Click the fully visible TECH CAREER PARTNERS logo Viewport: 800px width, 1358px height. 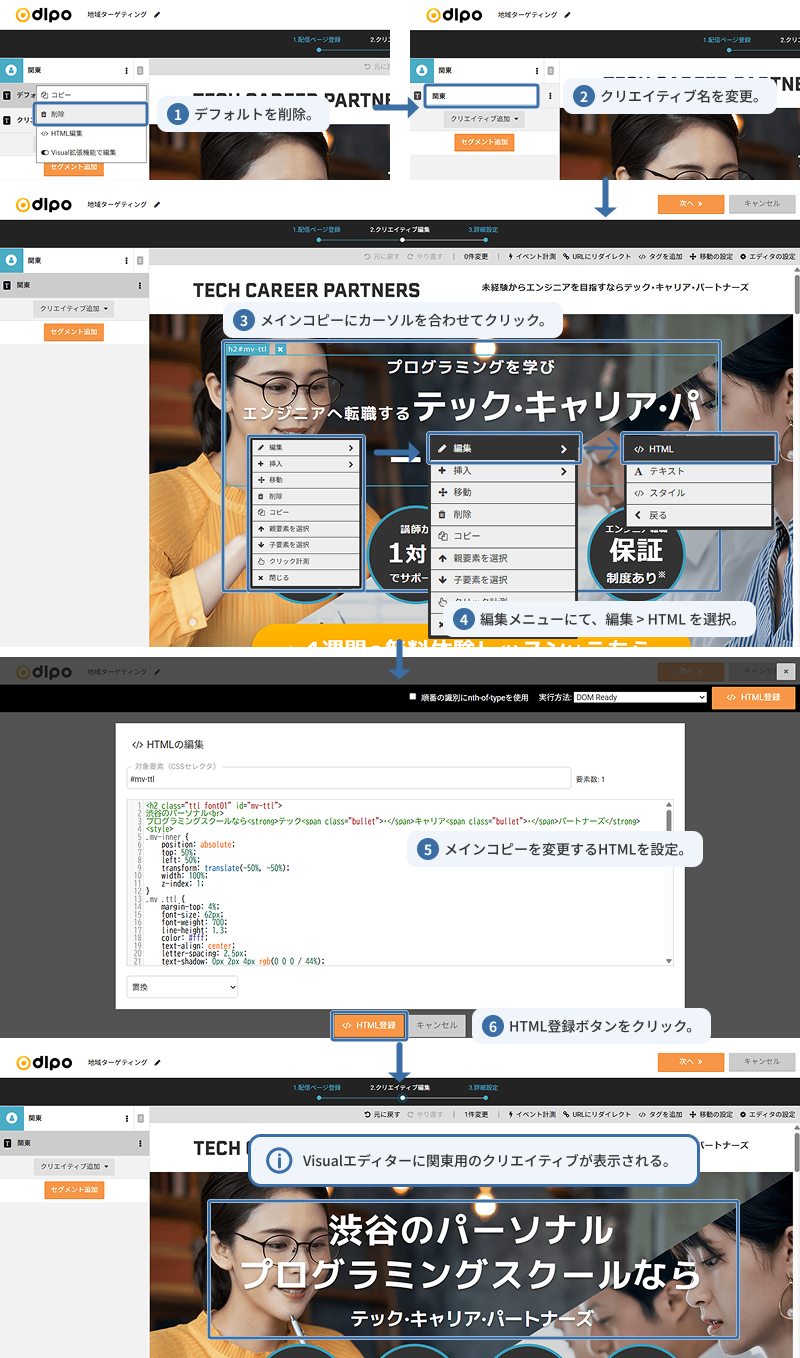pos(306,290)
